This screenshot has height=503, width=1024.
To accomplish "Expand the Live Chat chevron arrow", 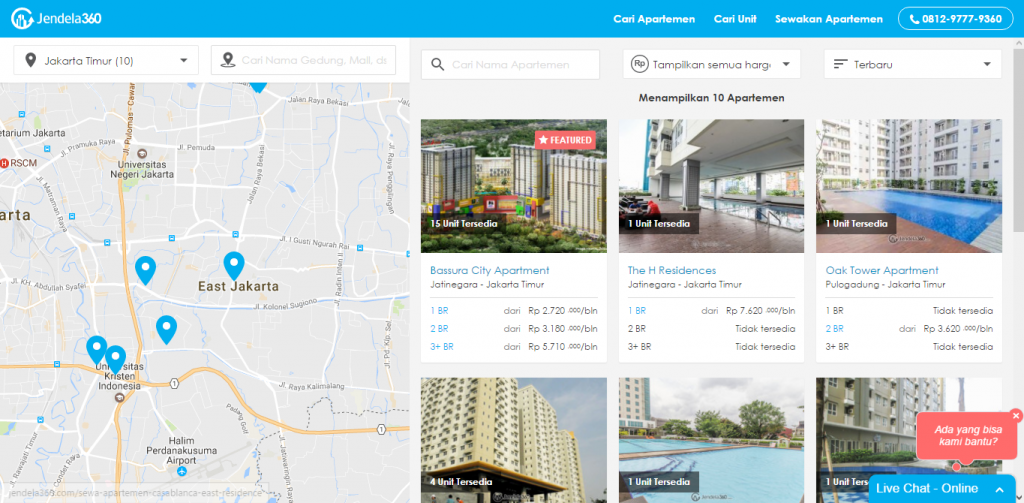I will click(999, 489).
